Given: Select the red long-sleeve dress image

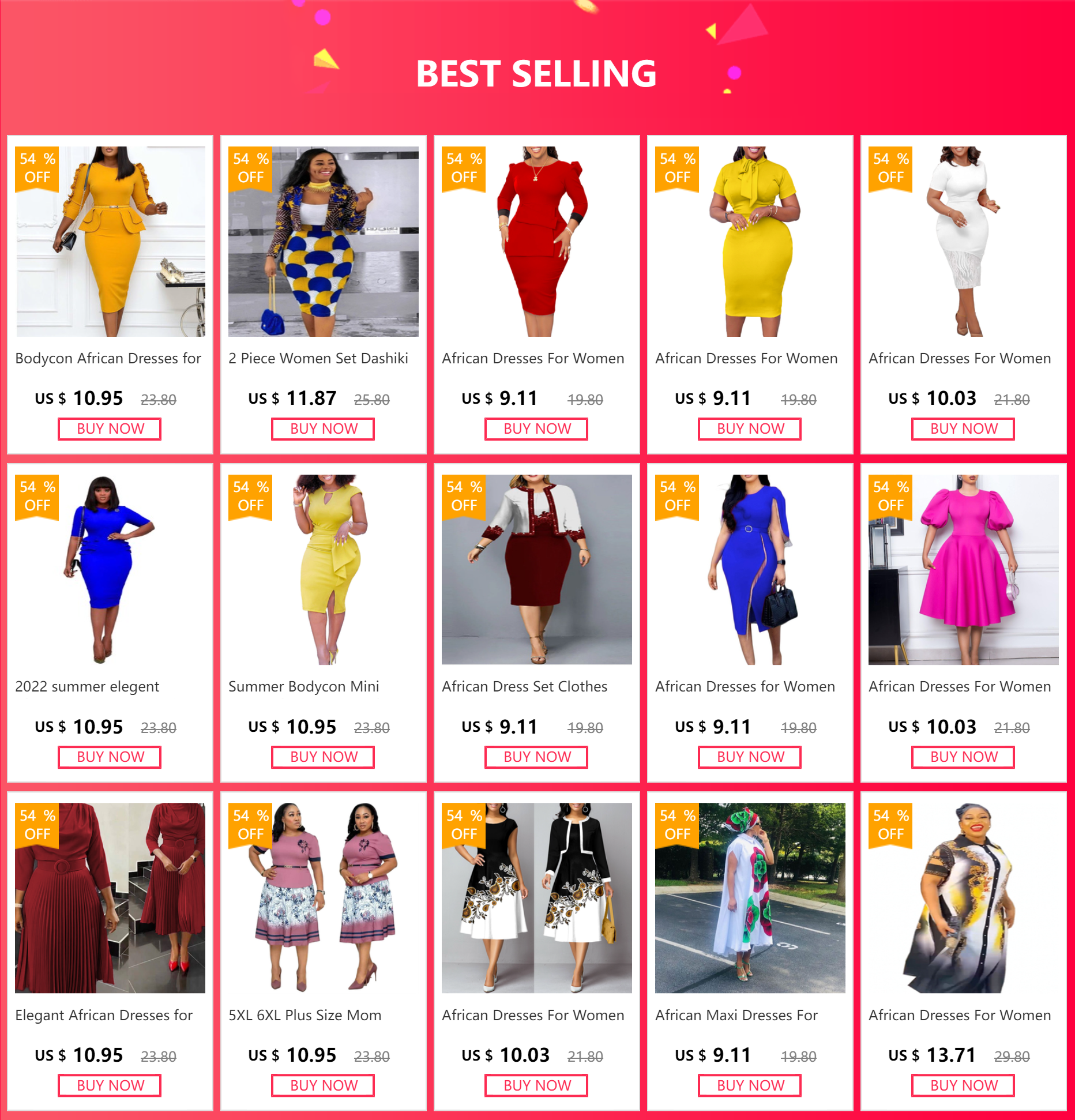Looking at the screenshot, I should coord(537,241).
